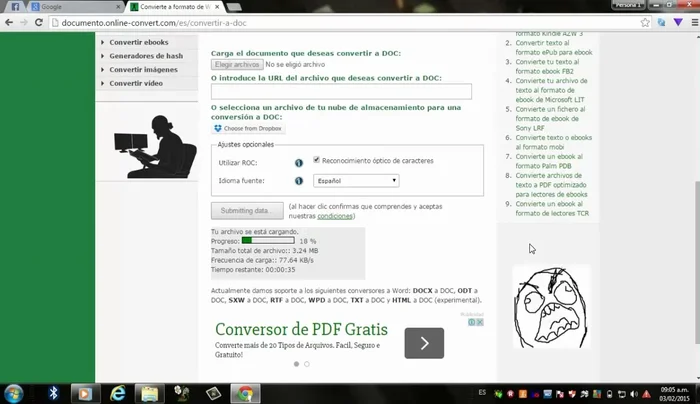700x404 pixels.
Task: Click the browser address bar URL
Action: (154, 23)
